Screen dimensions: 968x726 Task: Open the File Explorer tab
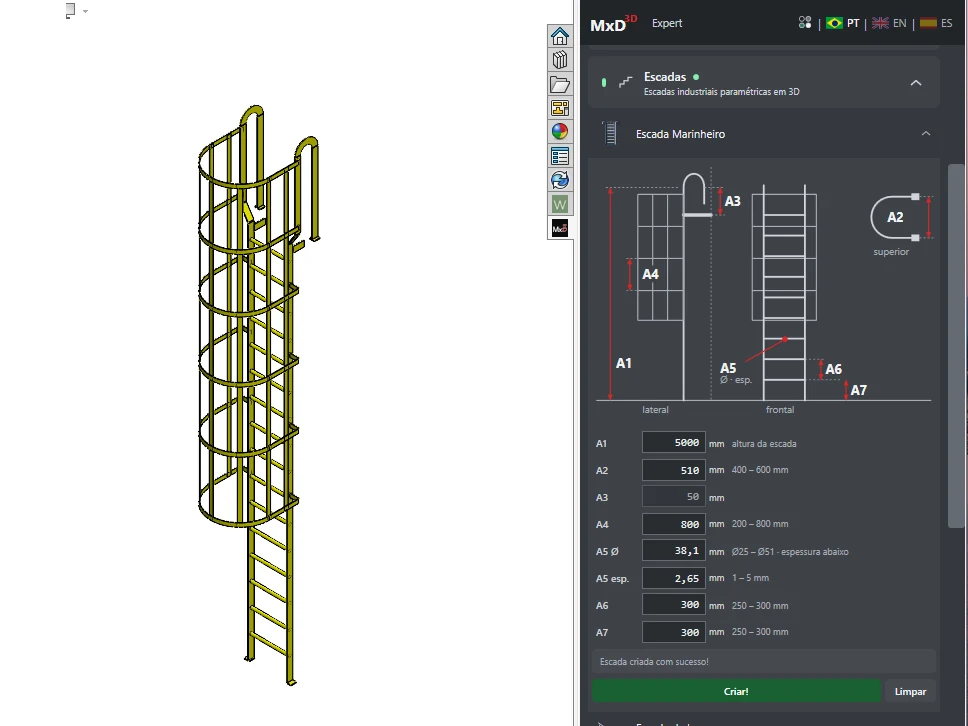coord(560,84)
